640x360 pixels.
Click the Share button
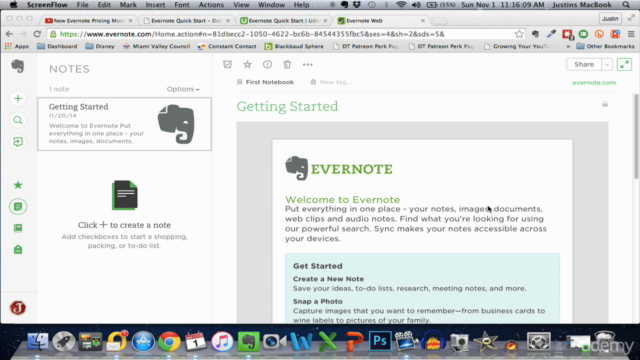point(584,64)
